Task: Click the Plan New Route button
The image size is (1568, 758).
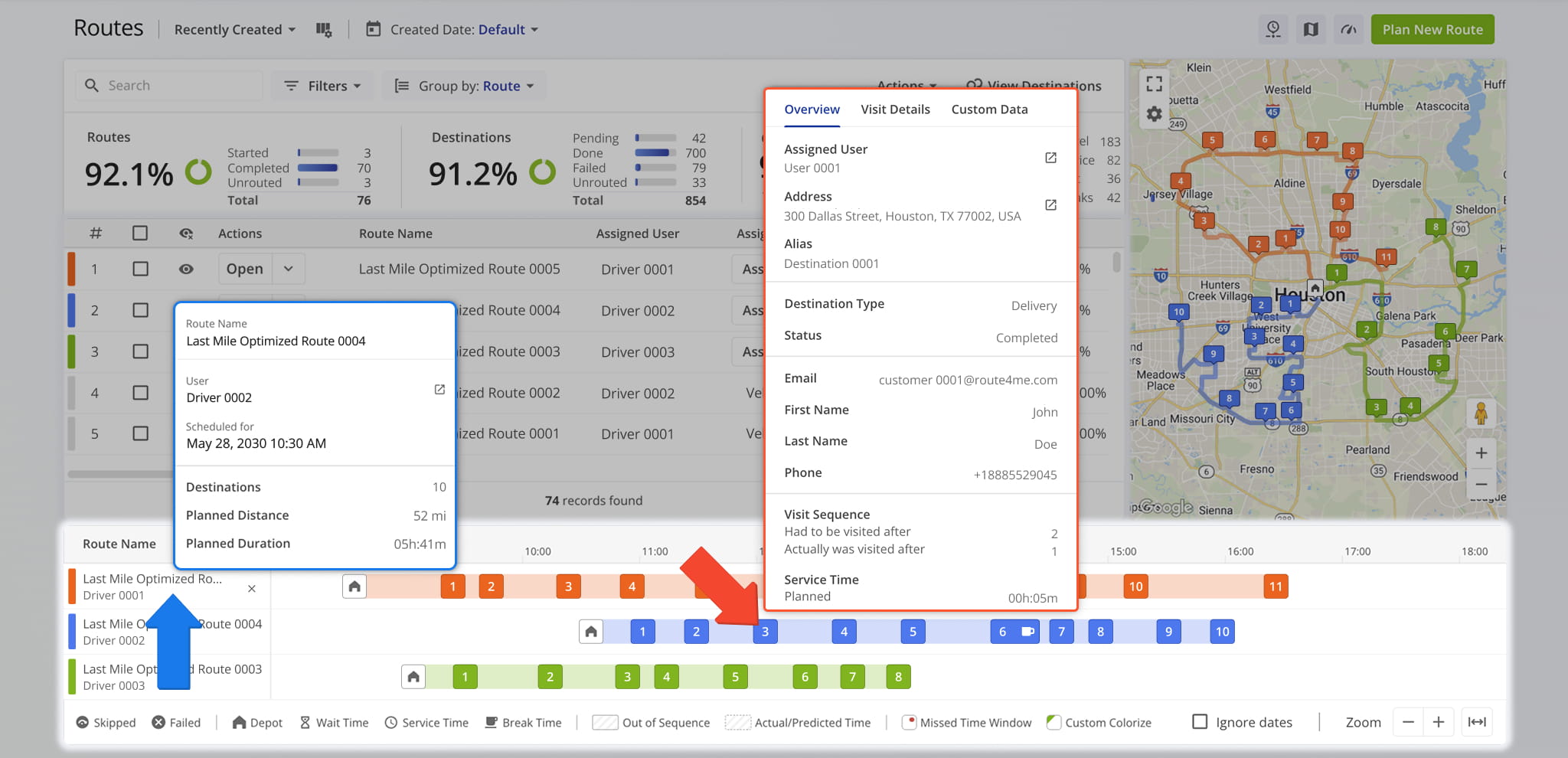Action: click(x=1432, y=30)
